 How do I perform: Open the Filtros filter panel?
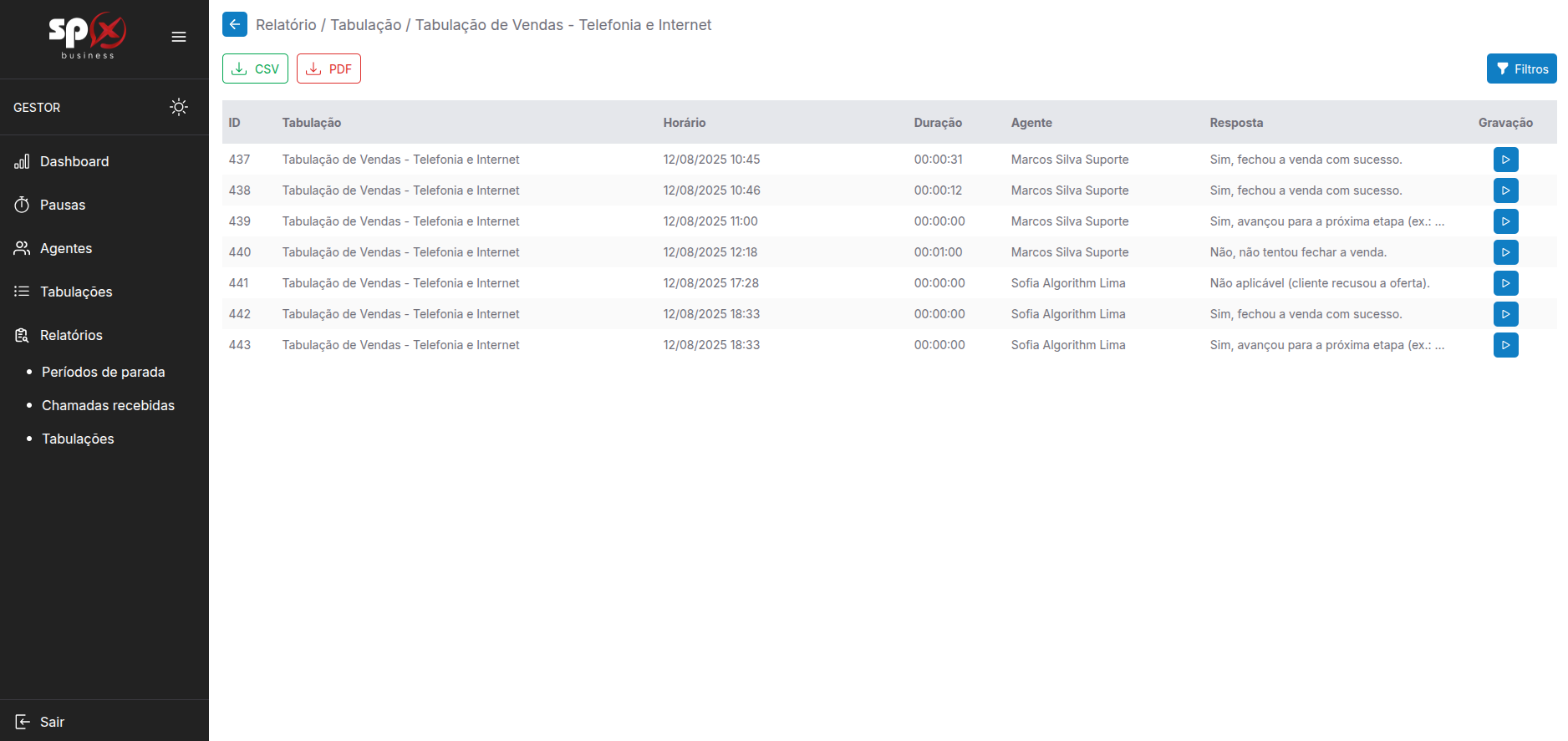tap(1521, 69)
